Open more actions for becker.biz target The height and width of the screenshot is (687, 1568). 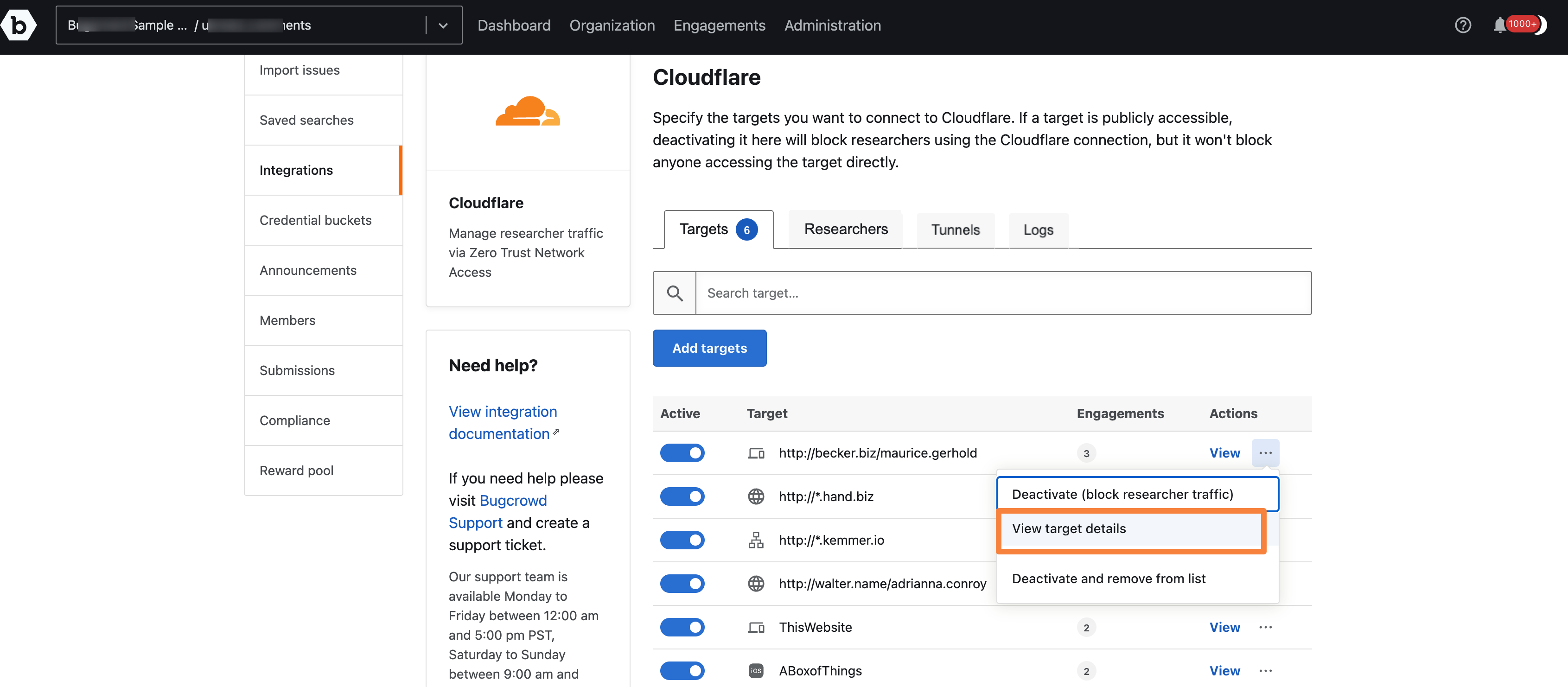1265,453
